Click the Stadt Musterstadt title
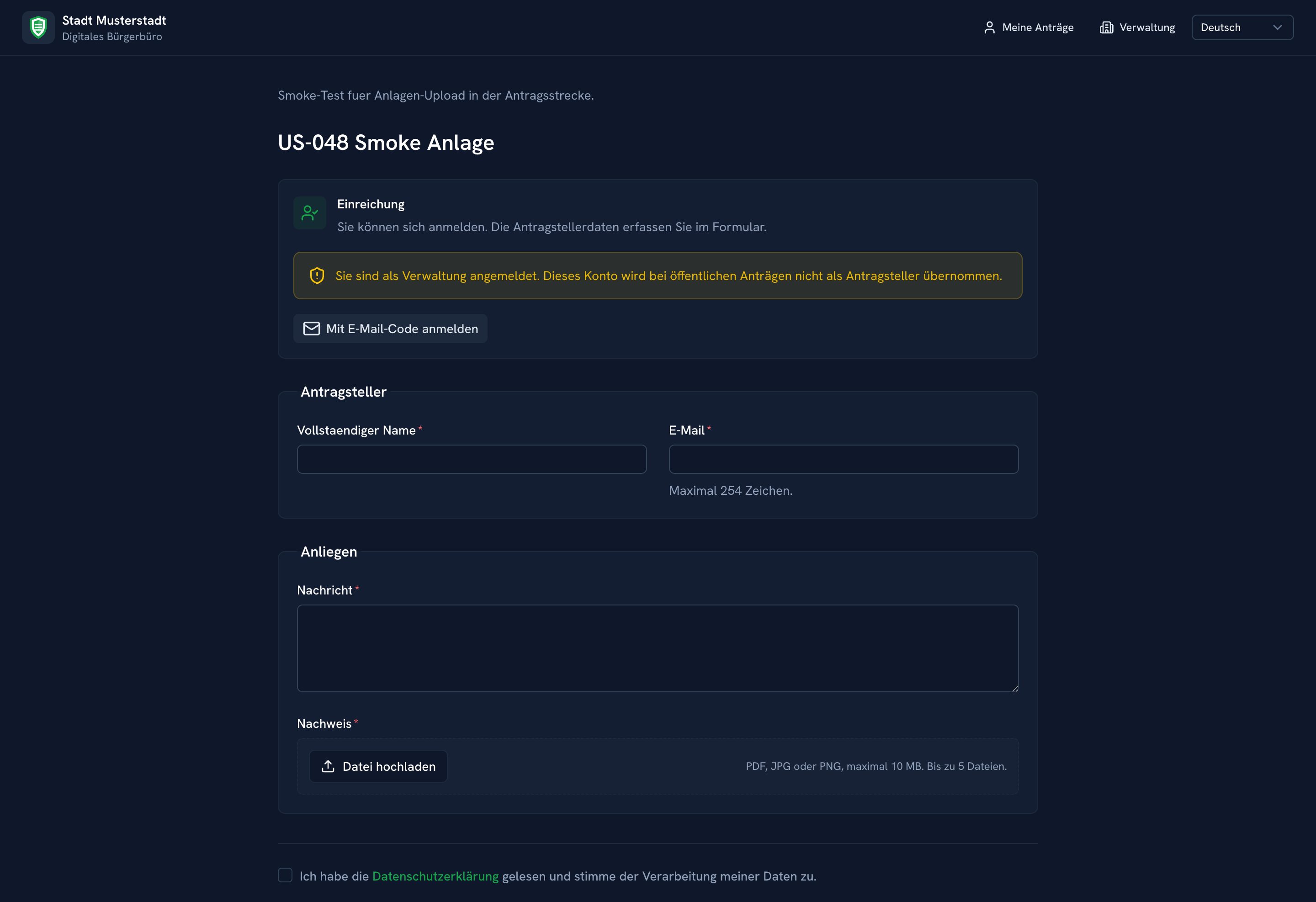Image resolution: width=1316 pixels, height=902 pixels. click(114, 21)
